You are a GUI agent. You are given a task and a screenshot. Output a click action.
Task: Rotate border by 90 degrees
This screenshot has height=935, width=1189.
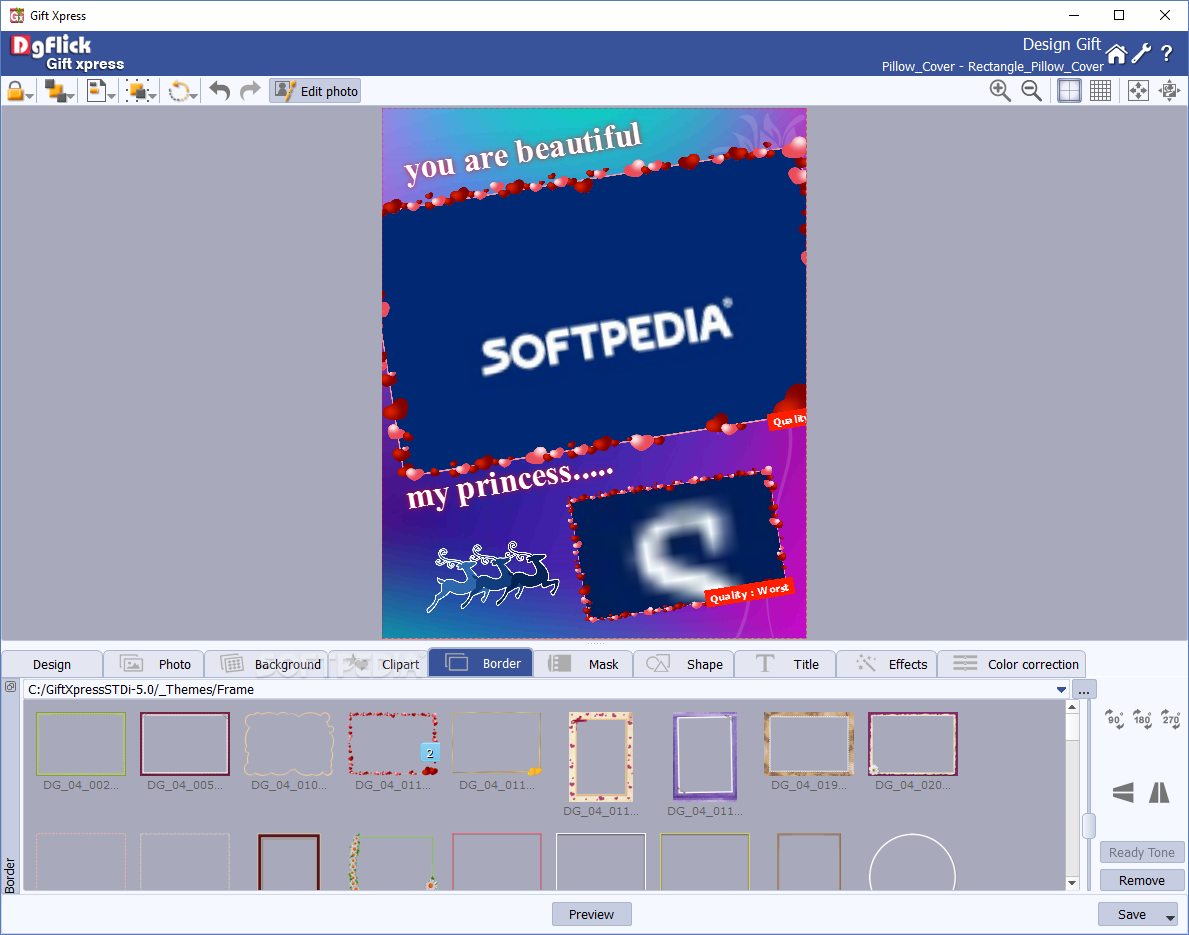tap(1114, 718)
